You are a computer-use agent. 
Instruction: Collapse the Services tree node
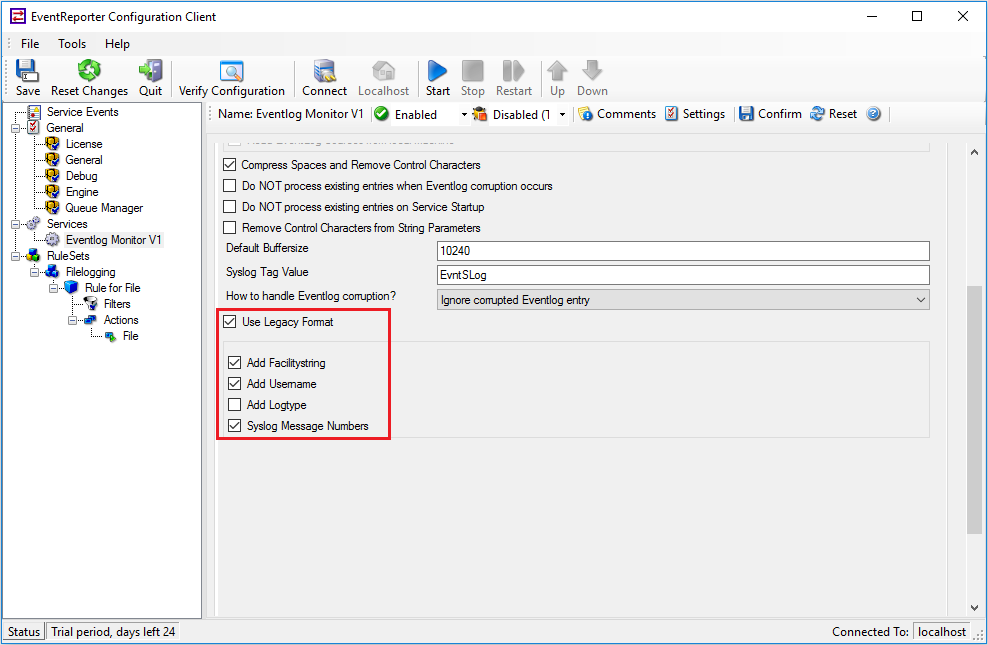(15, 224)
